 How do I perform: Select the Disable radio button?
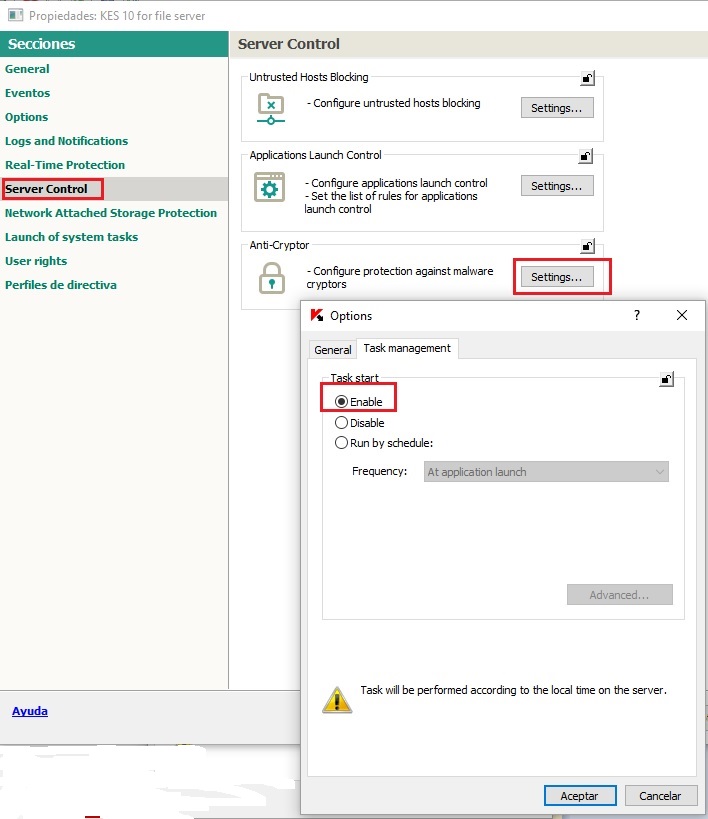click(x=341, y=423)
